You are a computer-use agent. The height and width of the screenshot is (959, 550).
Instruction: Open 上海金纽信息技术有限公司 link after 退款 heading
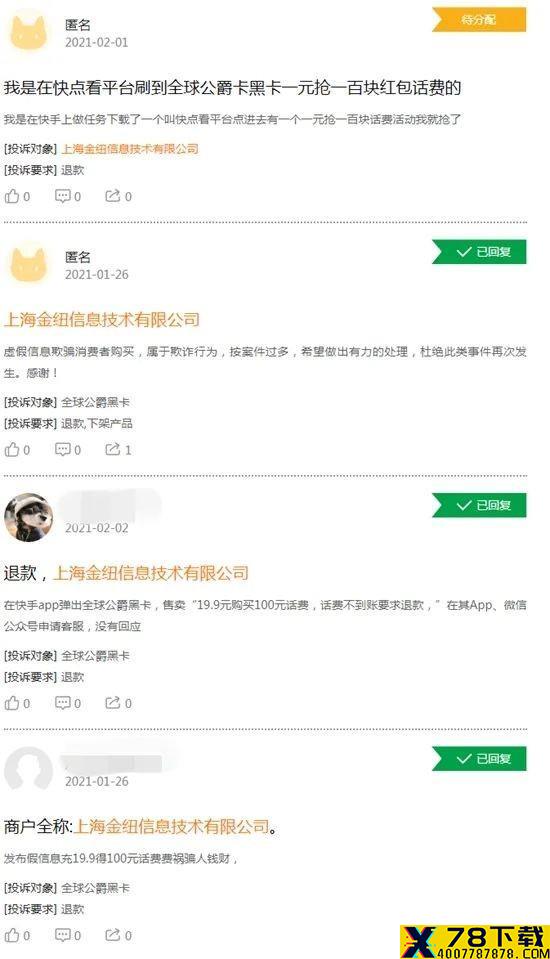point(151,573)
